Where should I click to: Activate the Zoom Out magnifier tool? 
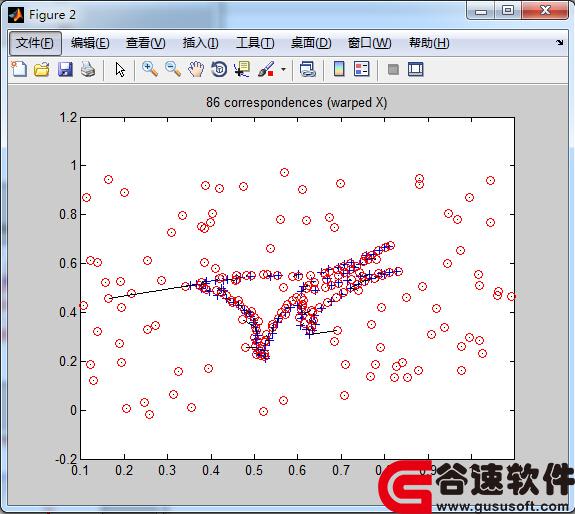173,69
